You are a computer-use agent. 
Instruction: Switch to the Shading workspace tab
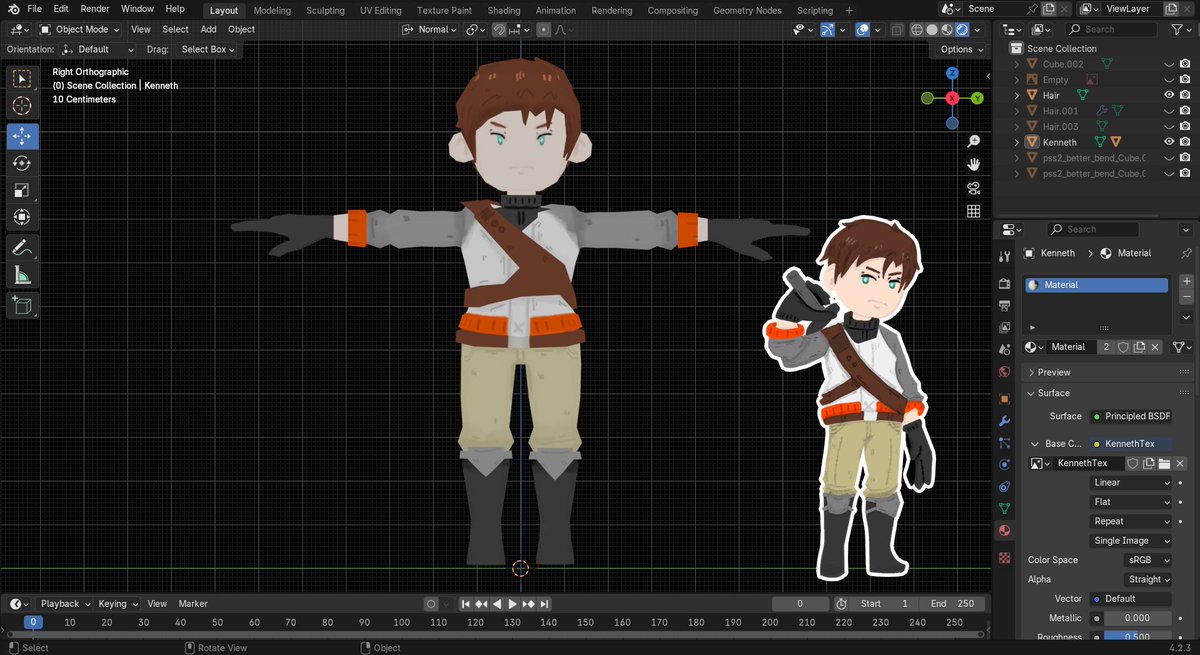[x=504, y=10]
